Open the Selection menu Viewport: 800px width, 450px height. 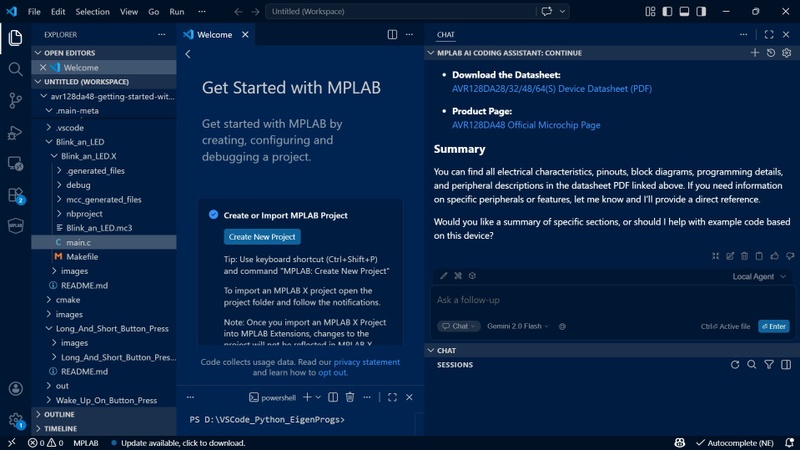tap(92, 11)
